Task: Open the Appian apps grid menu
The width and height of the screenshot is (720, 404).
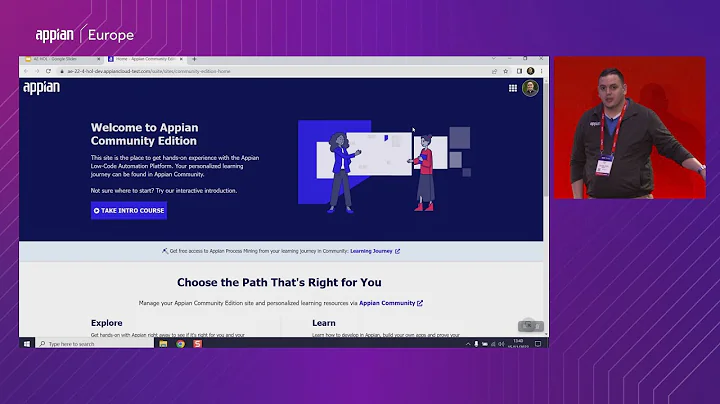Action: click(512, 88)
